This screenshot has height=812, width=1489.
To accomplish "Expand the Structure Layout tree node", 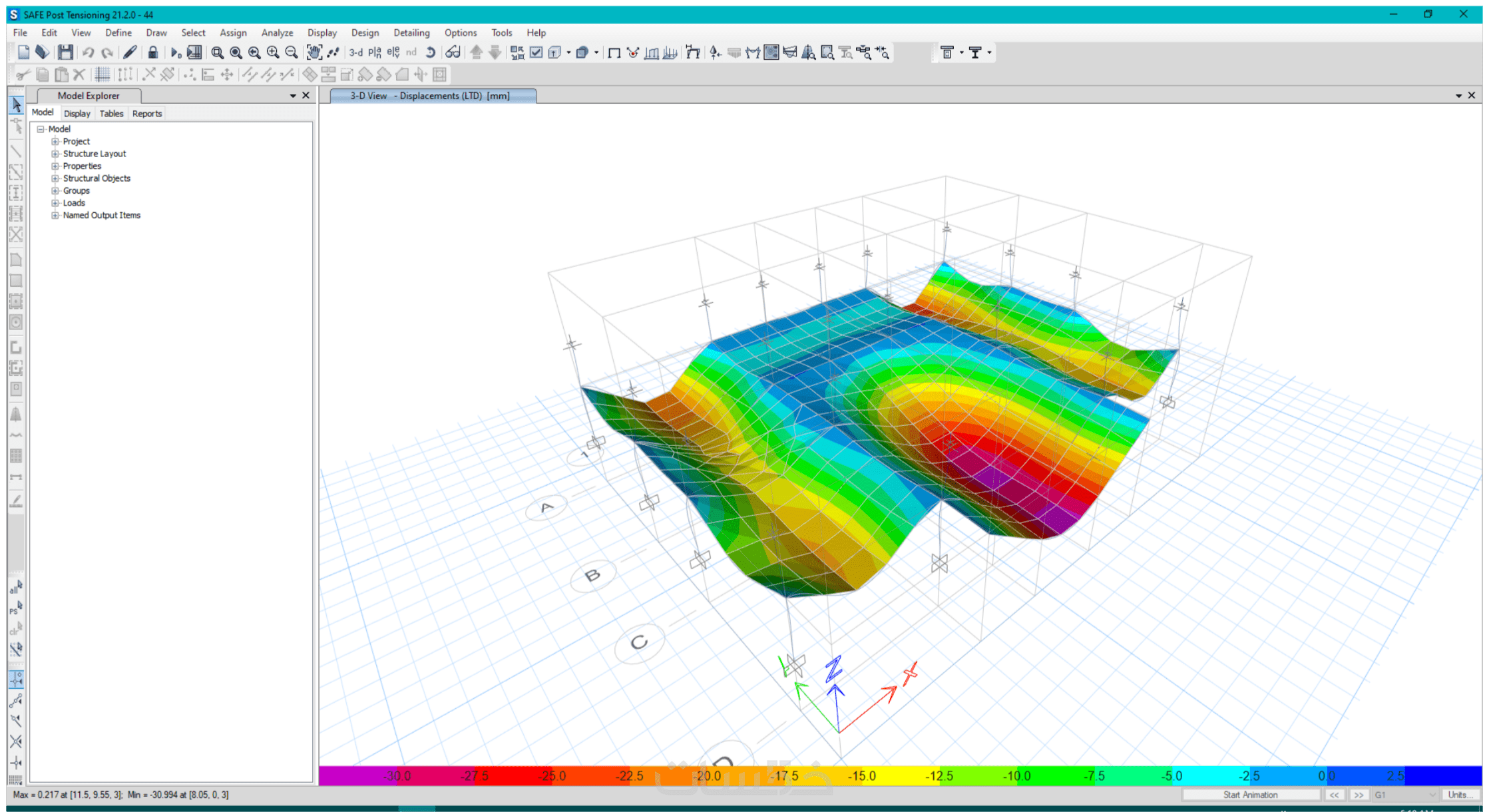I will click(x=55, y=154).
